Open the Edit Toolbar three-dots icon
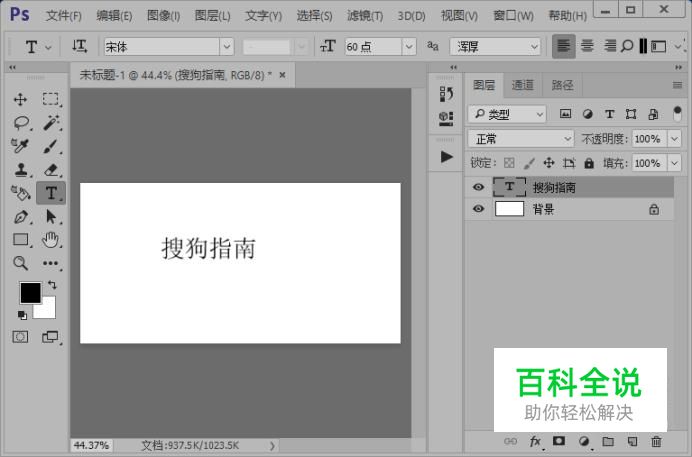 [51, 263]
